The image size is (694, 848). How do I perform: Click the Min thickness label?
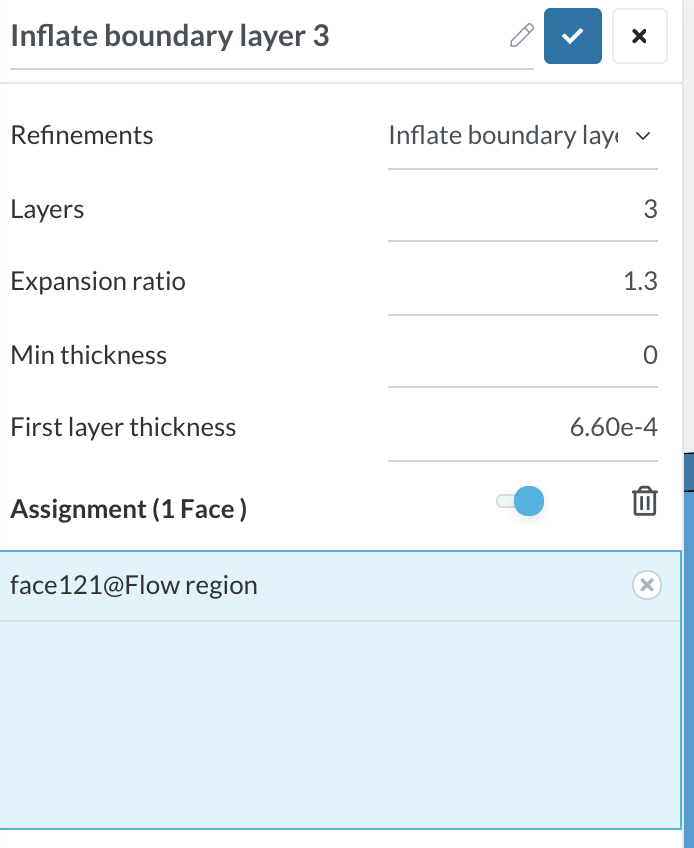click(89, 355)
